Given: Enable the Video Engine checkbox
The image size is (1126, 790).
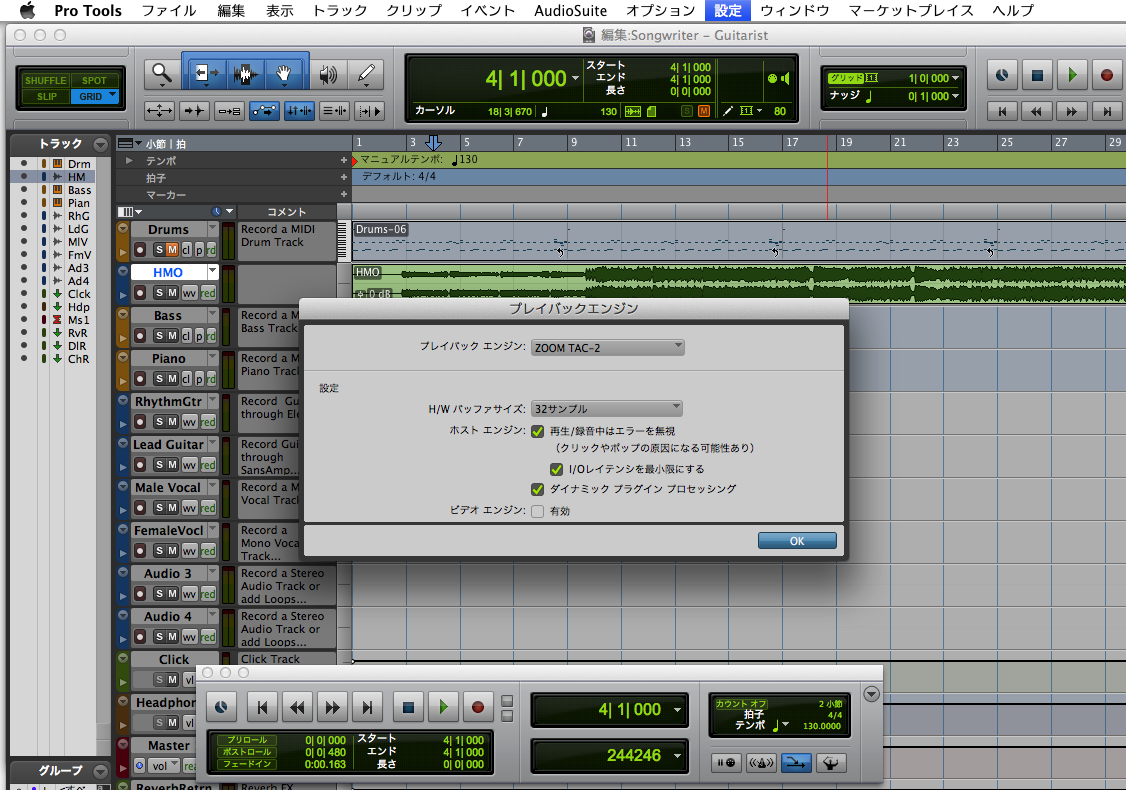Looking at the screenshot, I should pos(537,511).
